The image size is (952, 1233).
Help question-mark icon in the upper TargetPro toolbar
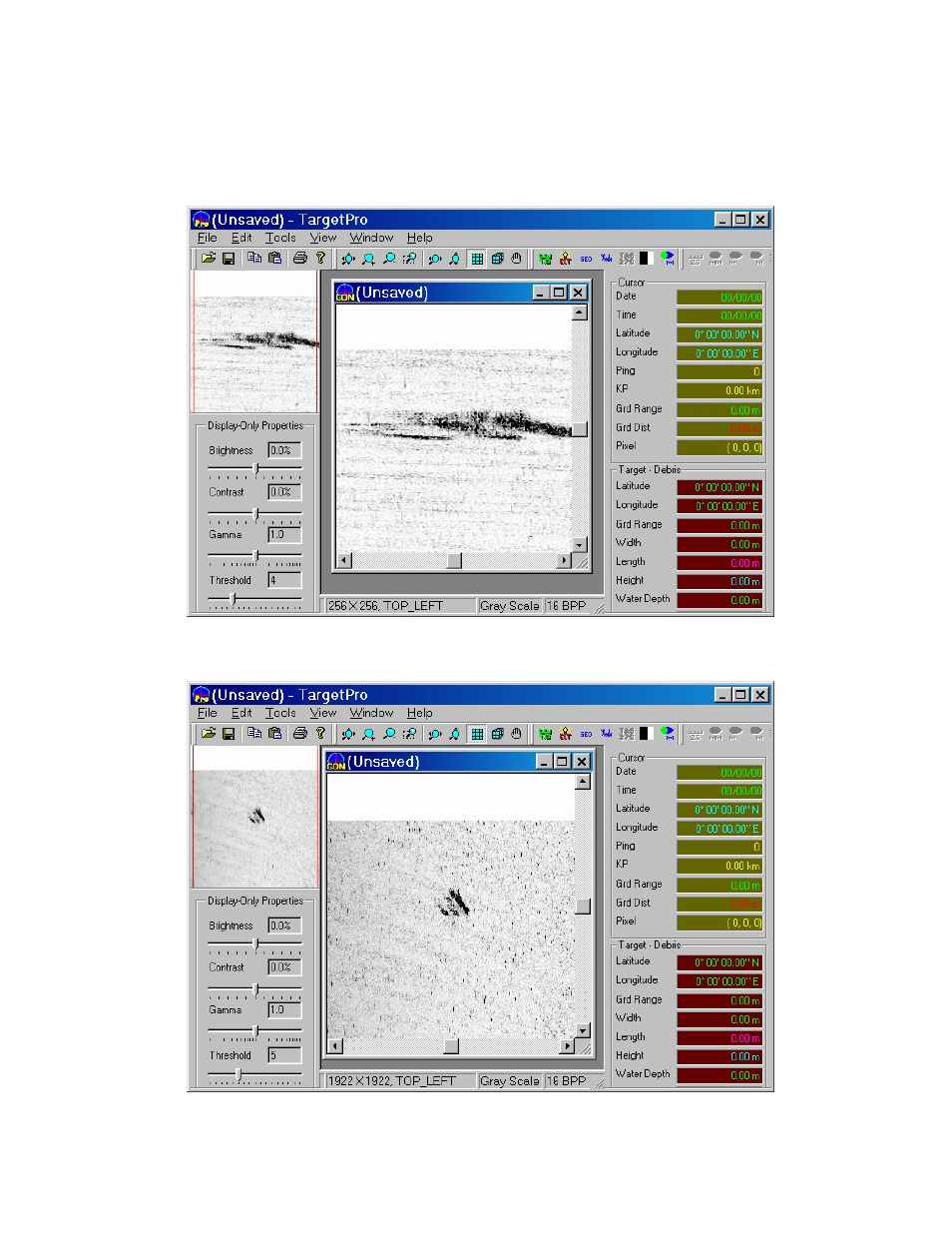click(x=320, y=259)
